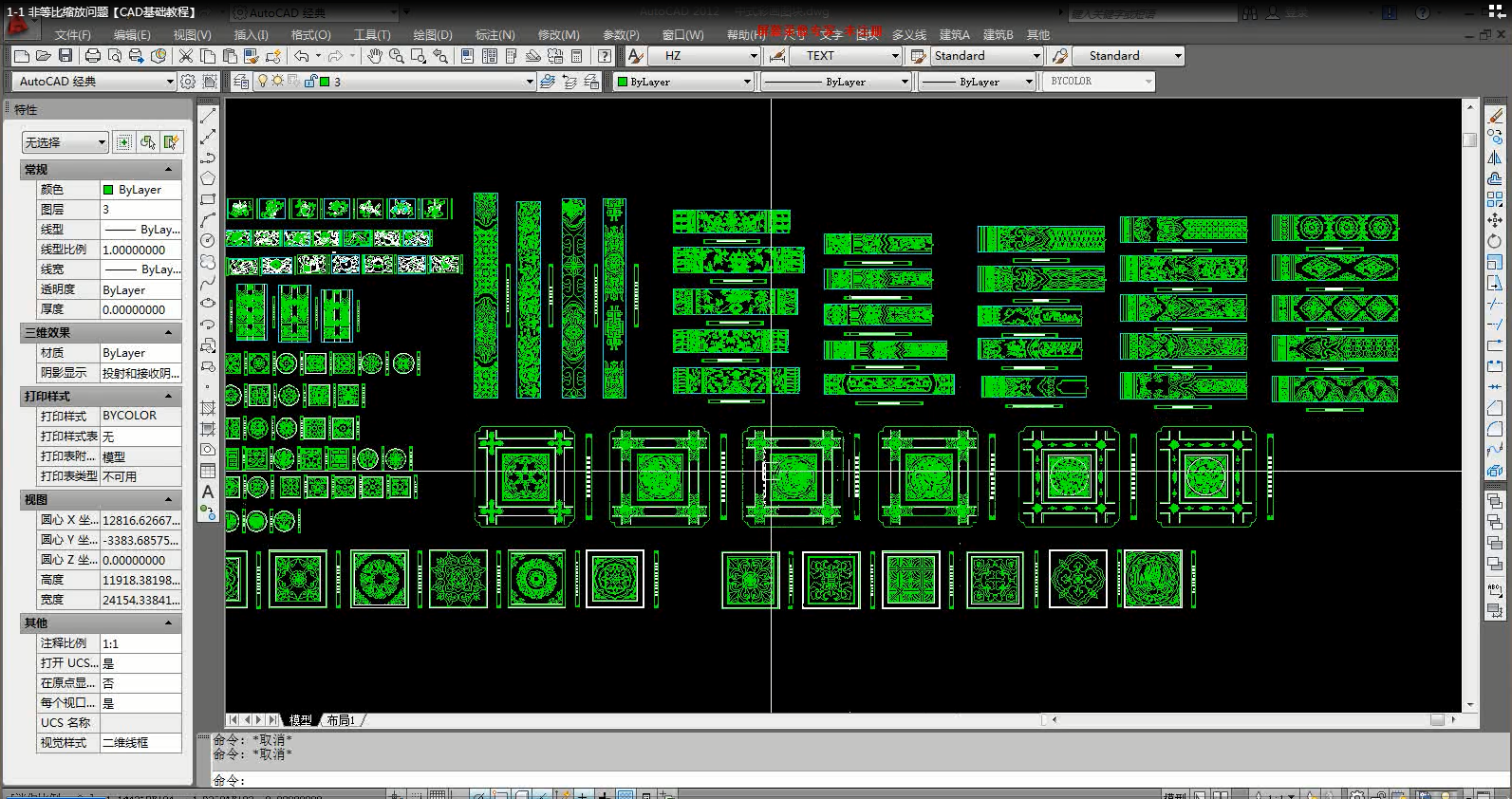Select the Spline draw tool
Viewport: 1512px width, 799px height.
click(208, 283)
